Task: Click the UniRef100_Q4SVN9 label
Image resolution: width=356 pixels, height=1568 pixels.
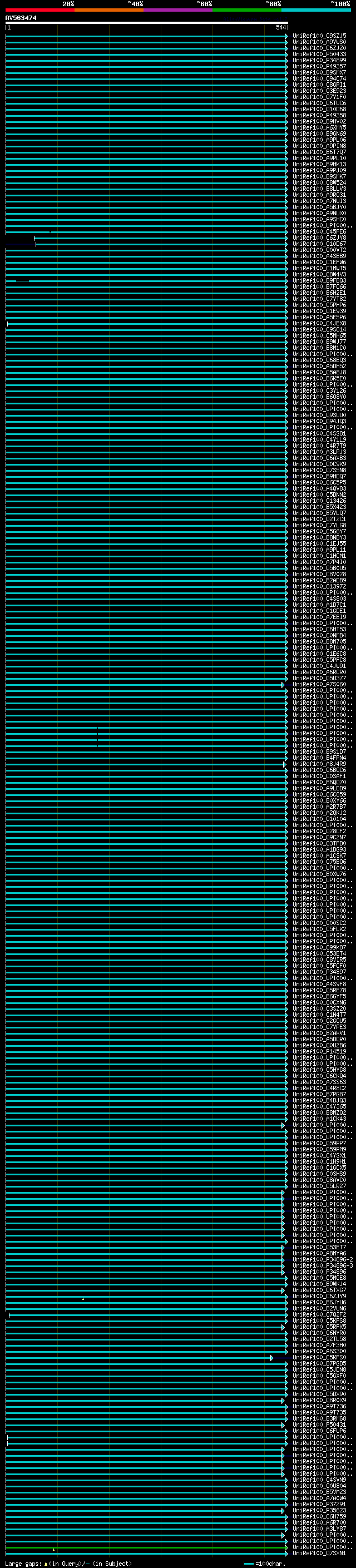Action: (319, 1480)
